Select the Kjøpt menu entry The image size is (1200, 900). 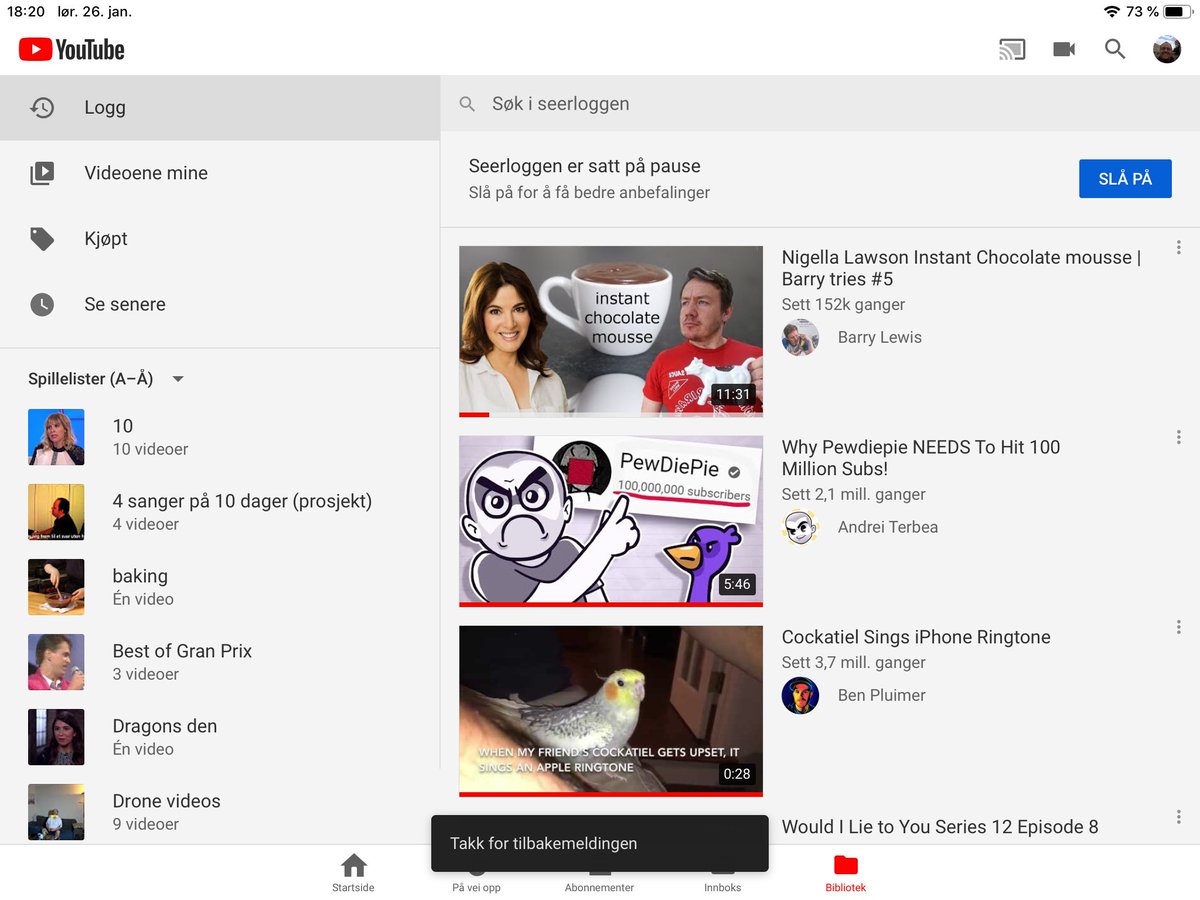(x=220, y=239)
